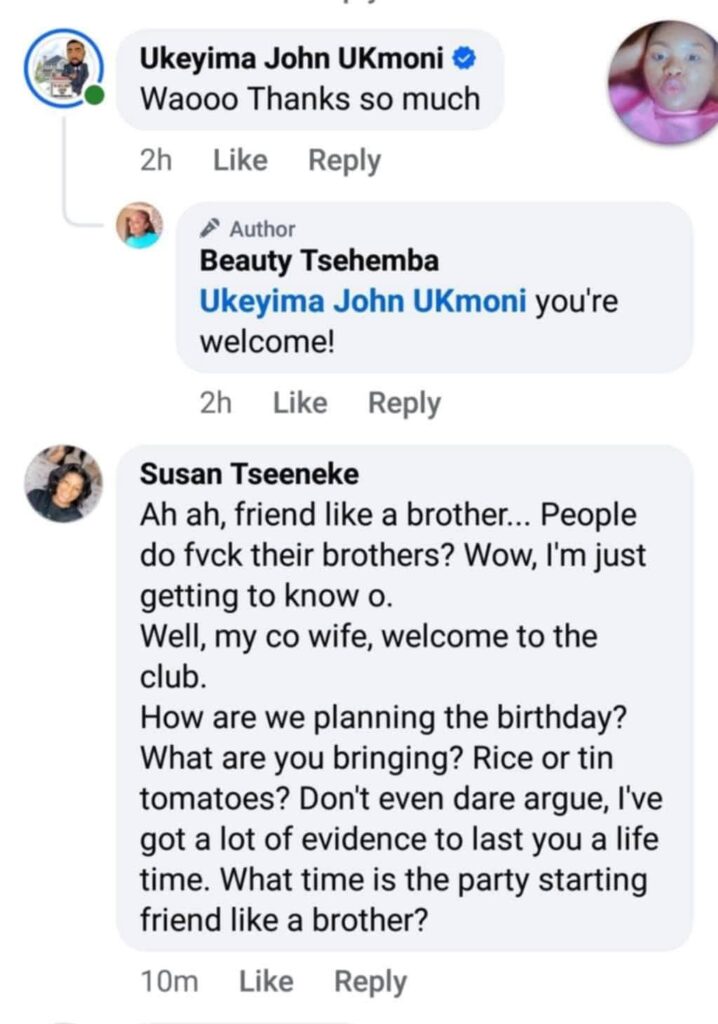Click the 2h timestamp under Beauty's reply
The height and width of the screenshot is (1024, 718).
[x=216, y=403]
